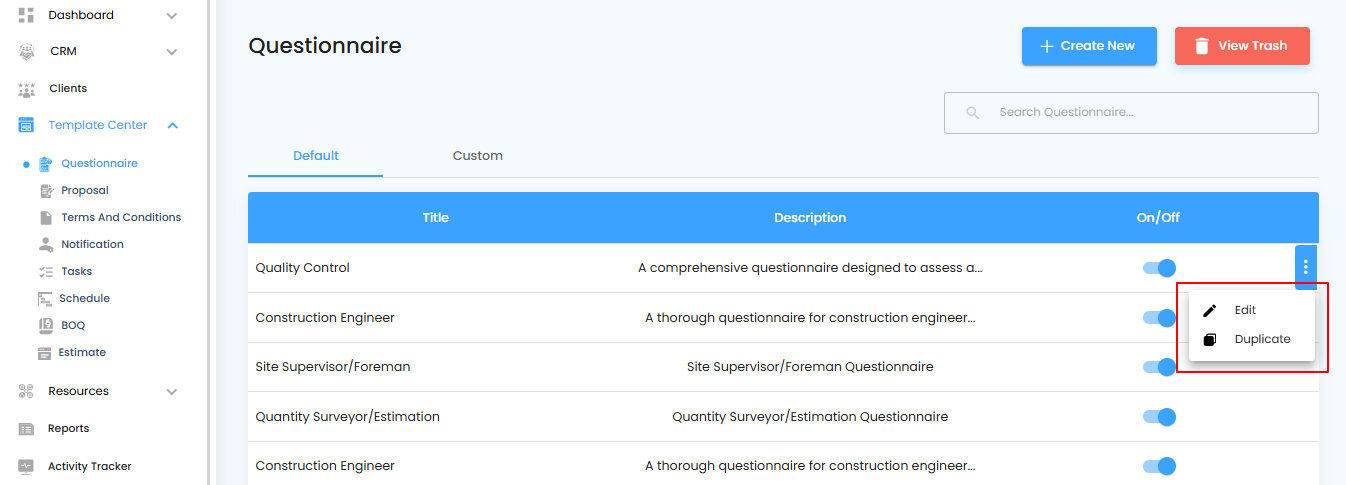Toggle off the Quality Control questionnaire

(1159, 268)
